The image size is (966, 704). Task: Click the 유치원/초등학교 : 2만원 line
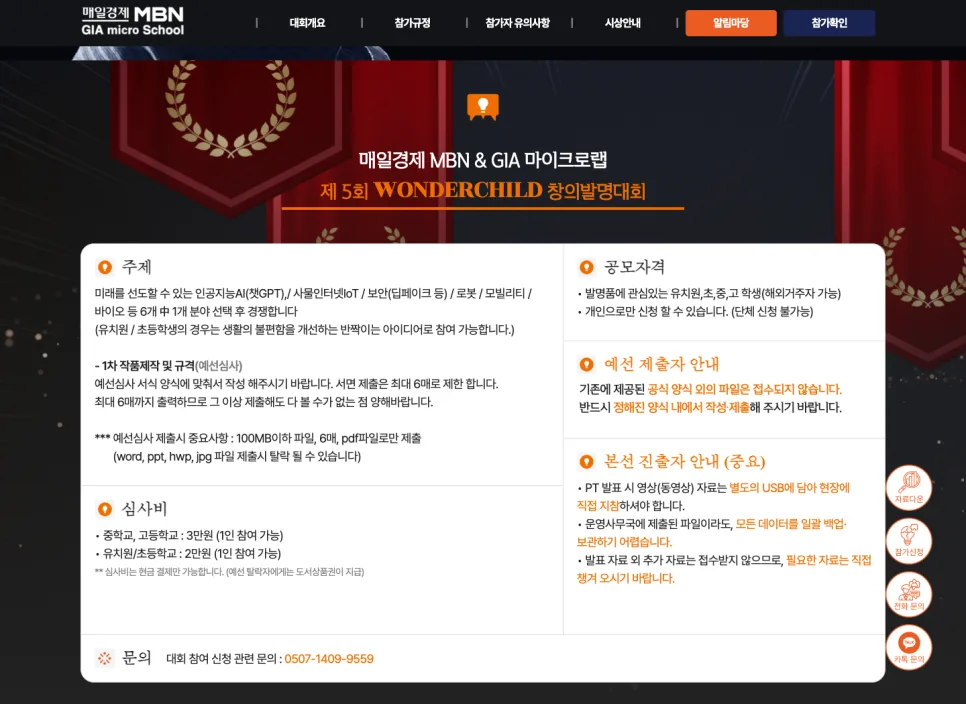pyautogui.click(x=188, y=554)
